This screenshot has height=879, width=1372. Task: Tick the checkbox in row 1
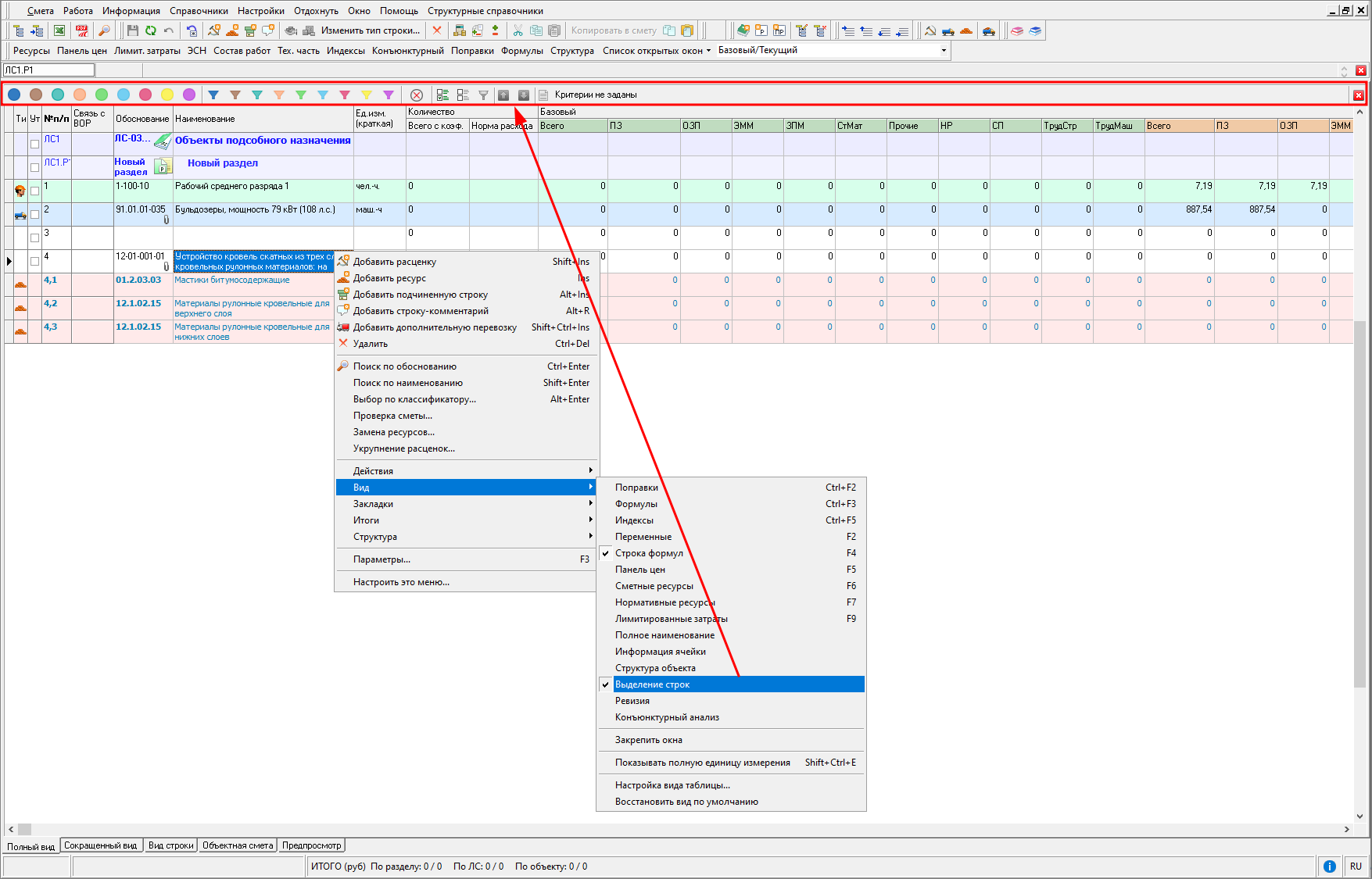[34, 191]
